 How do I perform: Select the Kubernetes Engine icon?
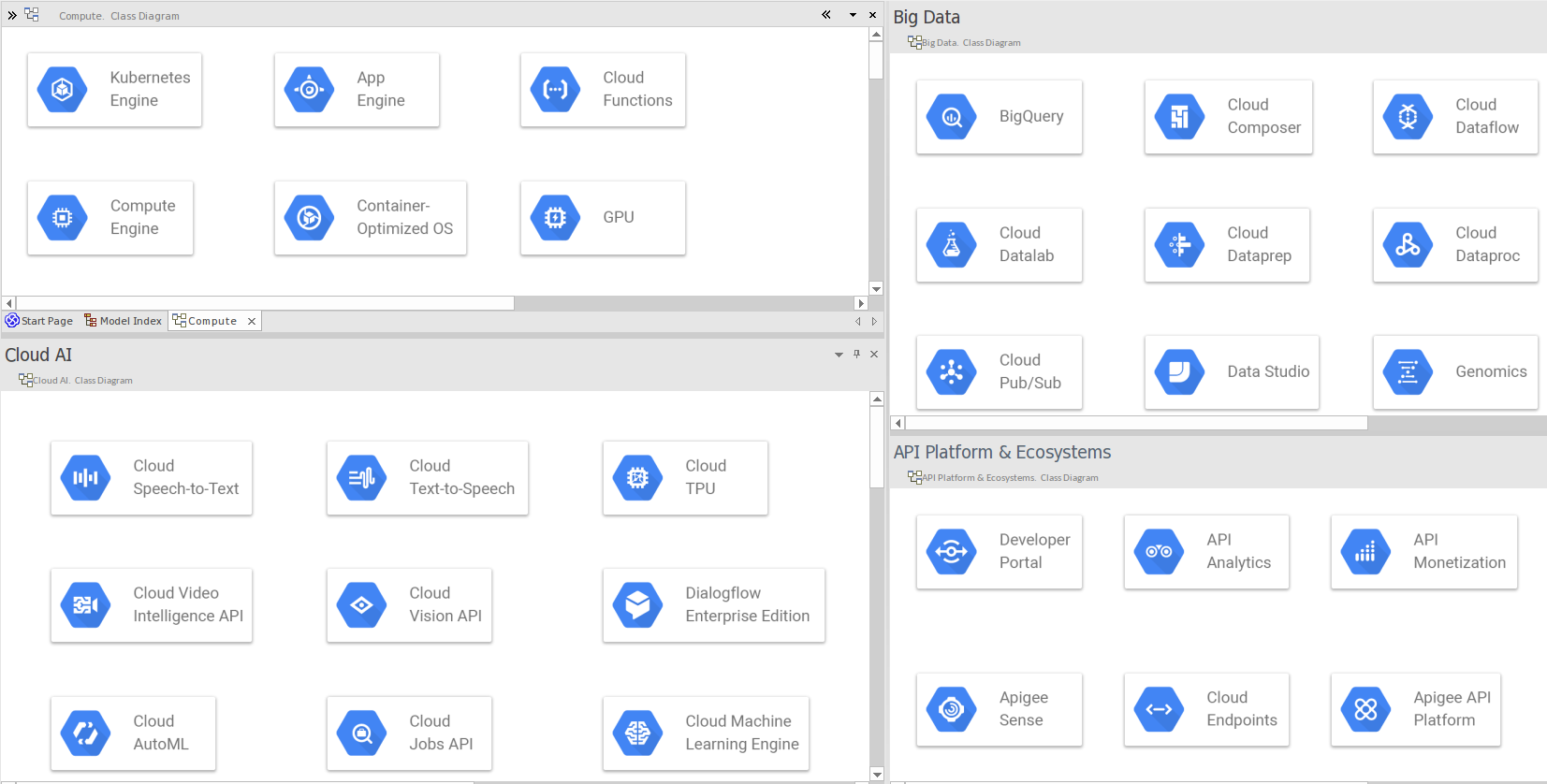(x=62, y=90)
